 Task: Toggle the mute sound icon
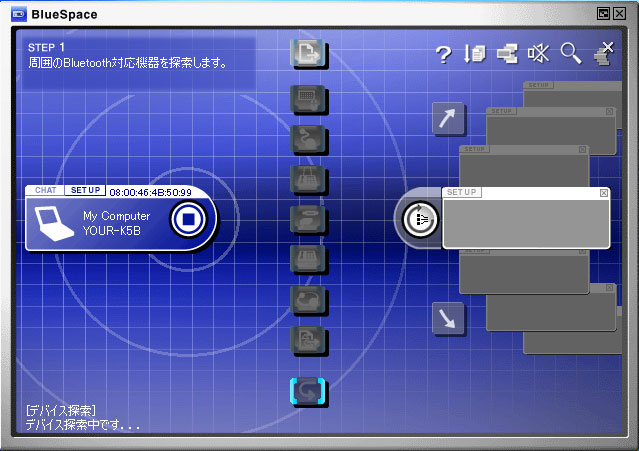pyautogui.click(x=539, y=55)
